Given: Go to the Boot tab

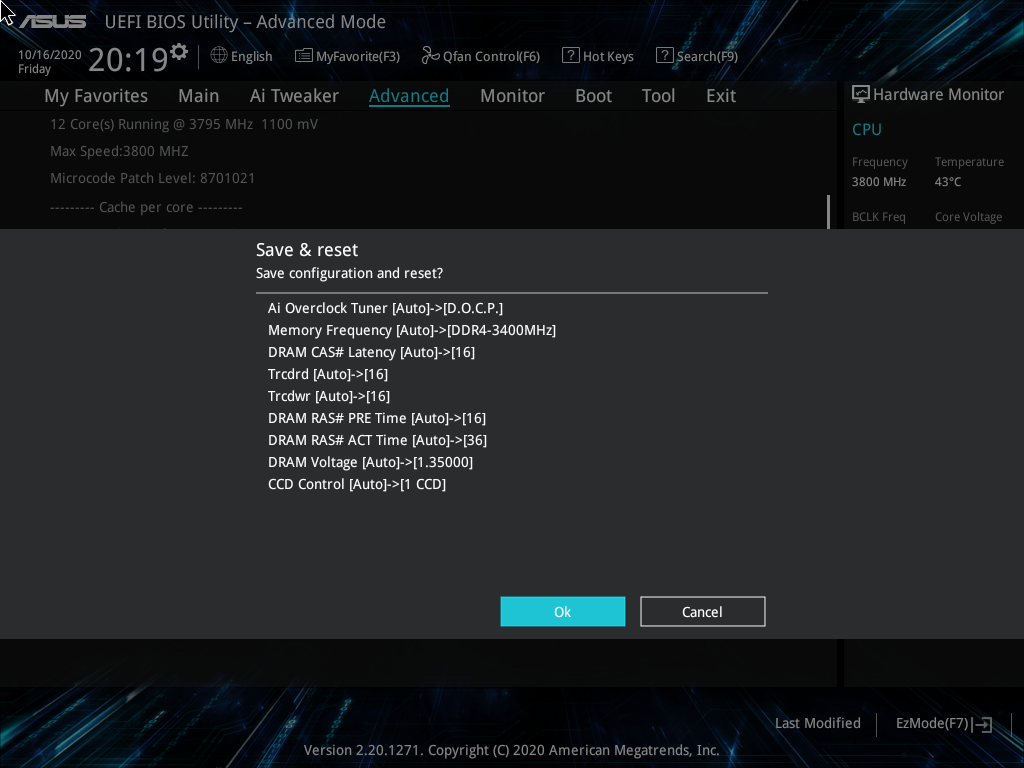Looking at the screenshot, I should (x=593, y=96).
